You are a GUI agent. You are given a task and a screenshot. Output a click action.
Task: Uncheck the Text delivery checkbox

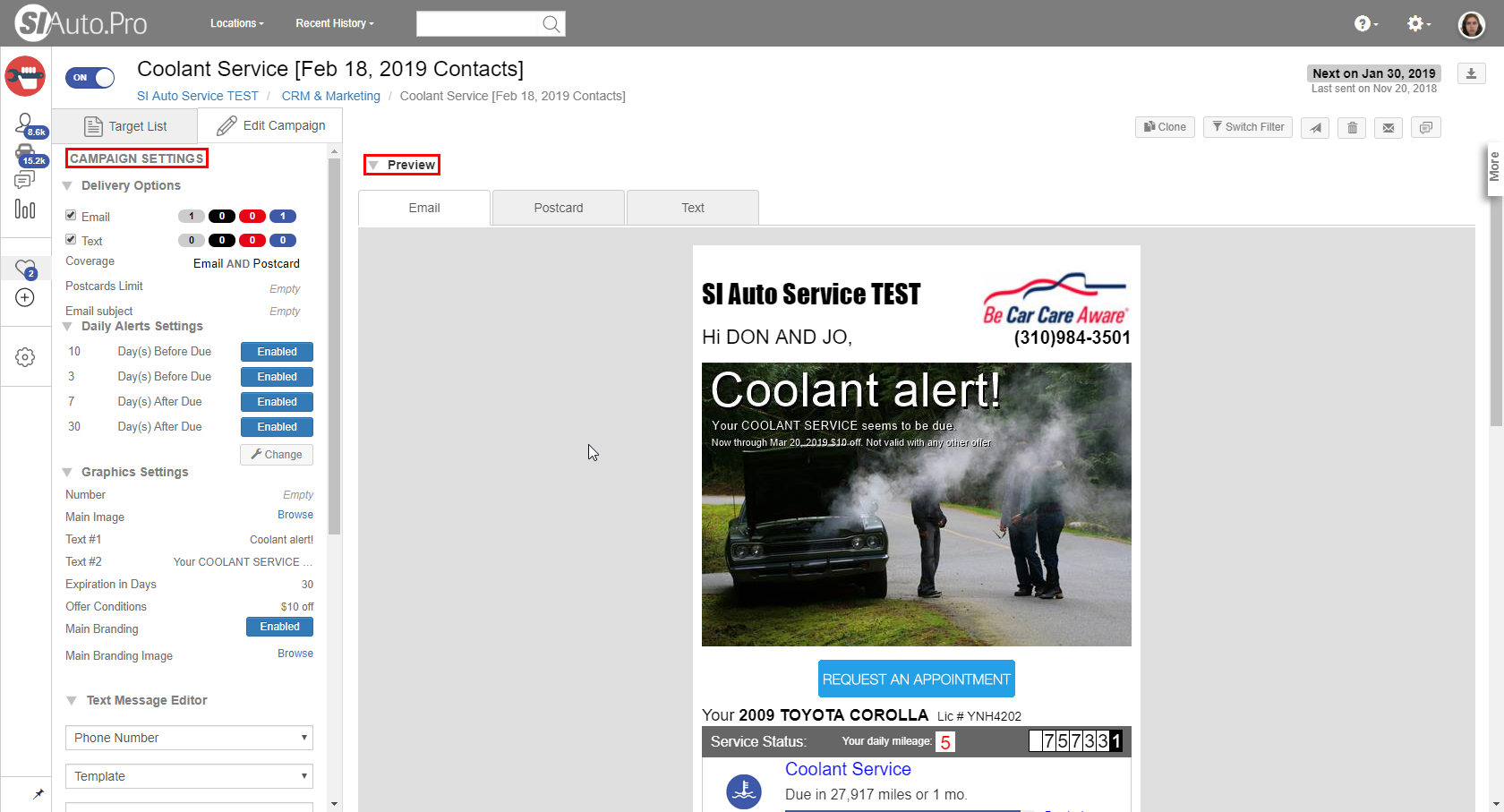[x=71, y=240]
